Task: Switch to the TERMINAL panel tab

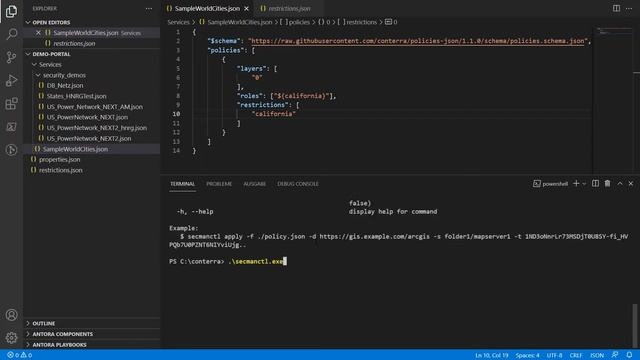Action: [182, 184]
